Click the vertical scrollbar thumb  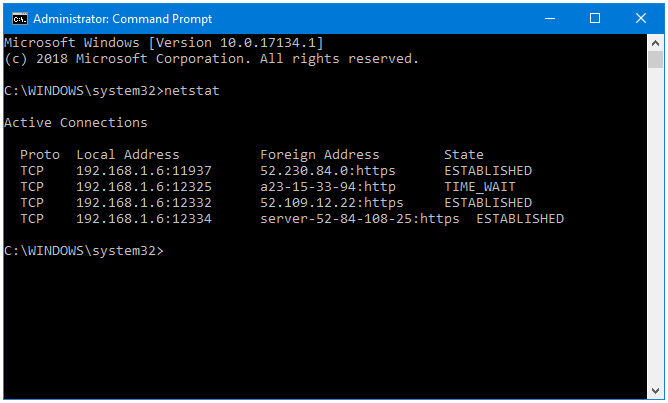655,59
